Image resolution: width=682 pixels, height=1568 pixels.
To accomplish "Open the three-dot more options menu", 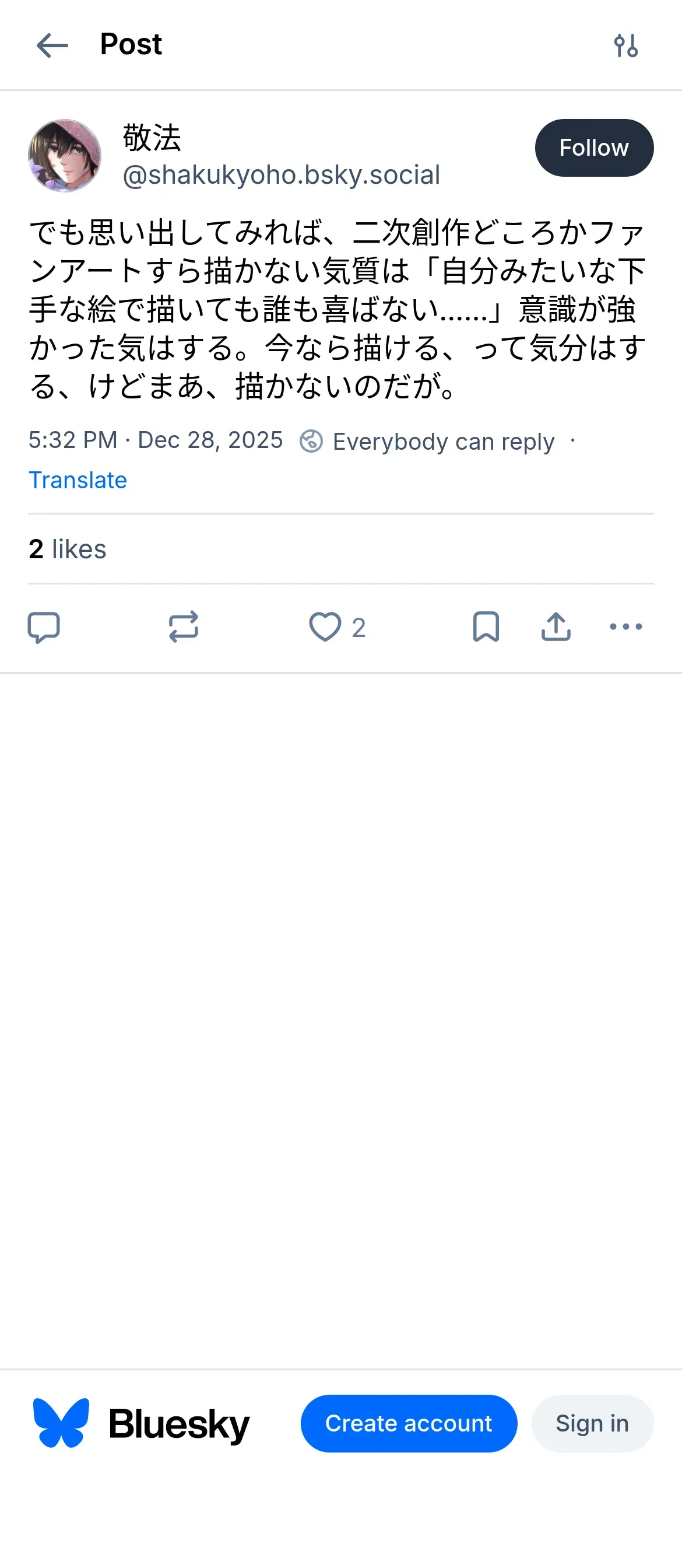I will (625, 627).
